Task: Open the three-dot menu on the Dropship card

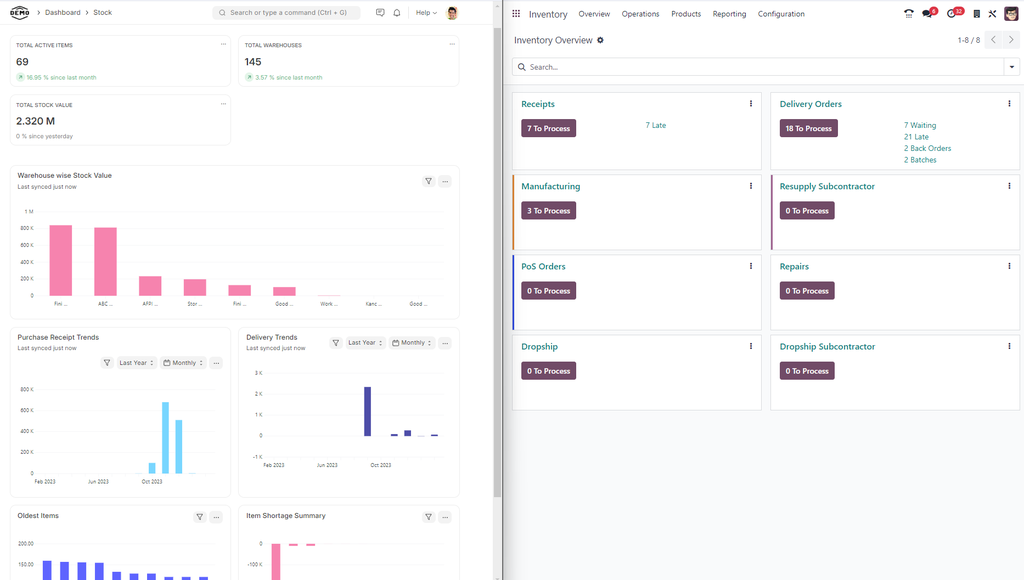Action: [x=751, y=347]
